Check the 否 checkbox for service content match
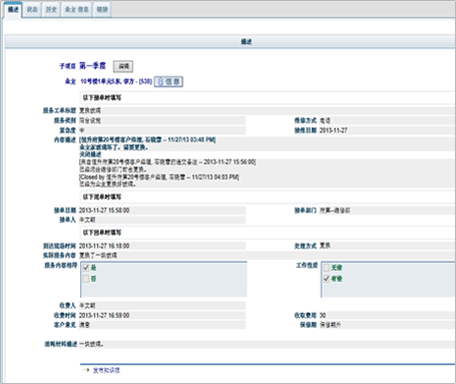Viewport: 456px width, 384px height. pyautogui.click(x=86, y=278)
